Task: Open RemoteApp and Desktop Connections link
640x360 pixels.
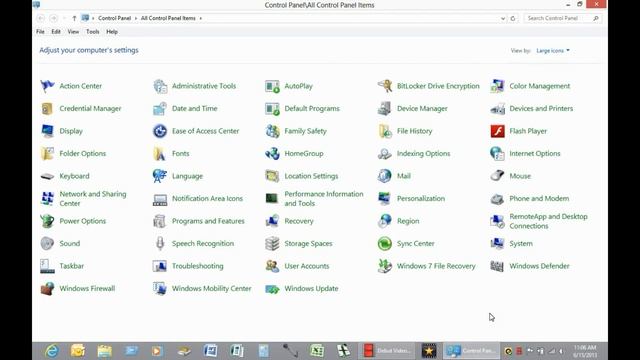Action: click(548, 221)
